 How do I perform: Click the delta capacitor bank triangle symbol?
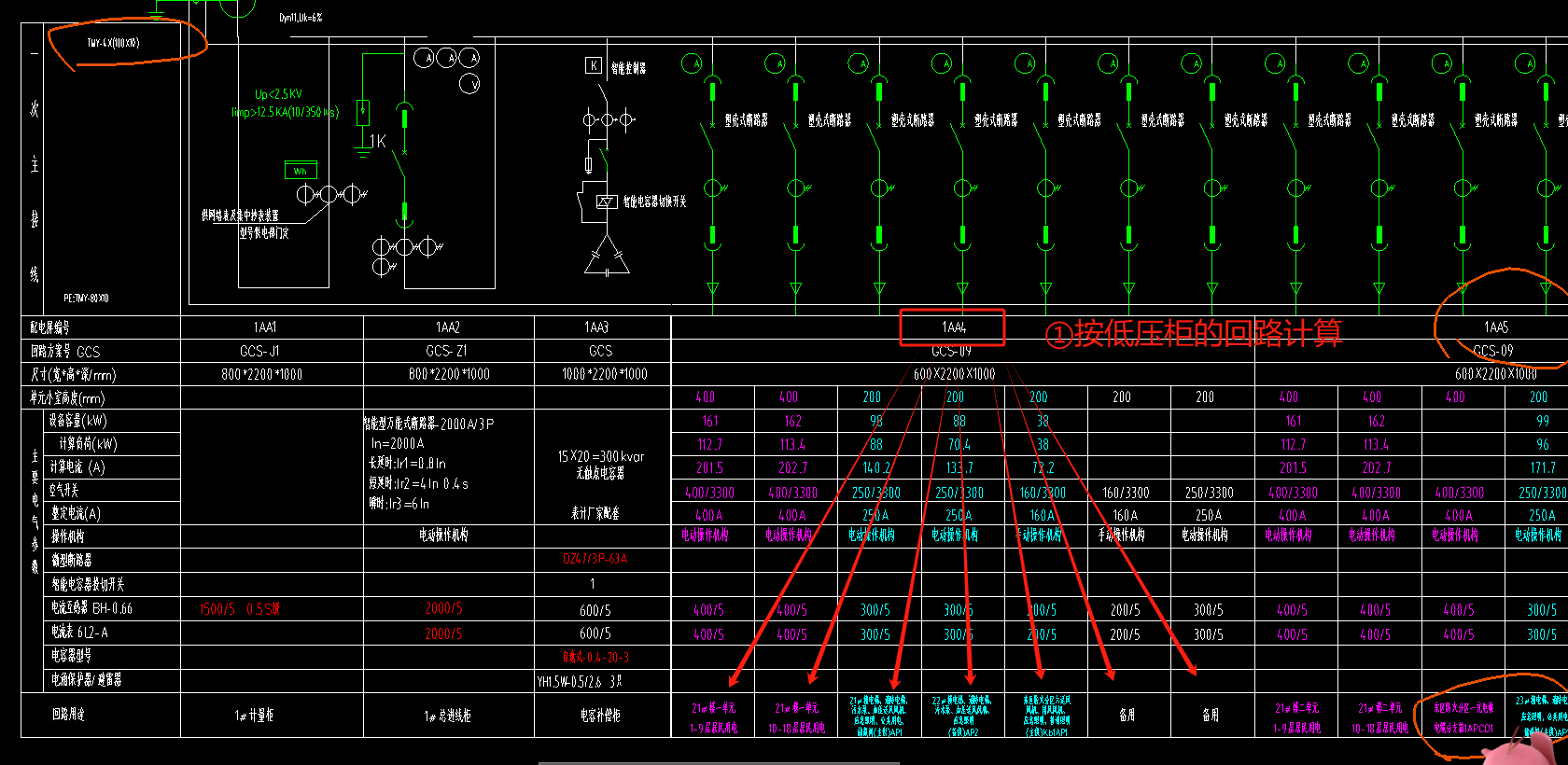point(607,256)
